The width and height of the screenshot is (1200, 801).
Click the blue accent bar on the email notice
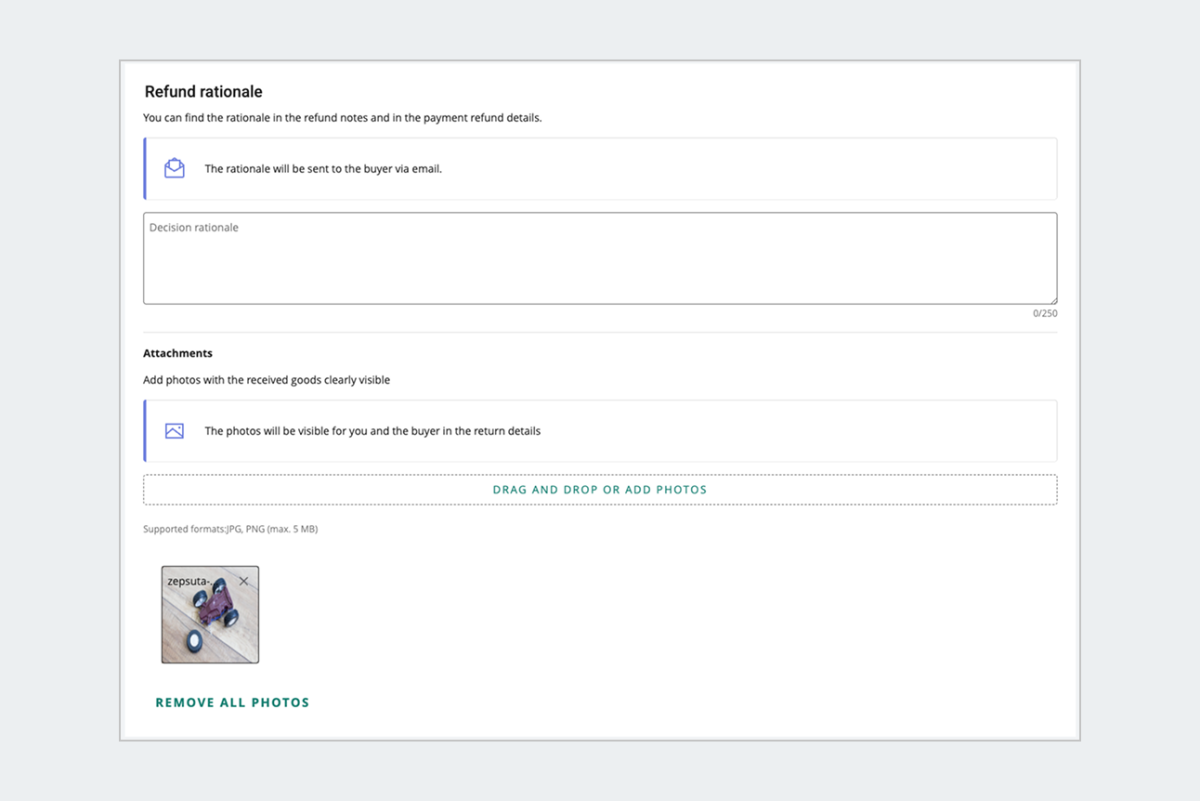tap(144, 168)
